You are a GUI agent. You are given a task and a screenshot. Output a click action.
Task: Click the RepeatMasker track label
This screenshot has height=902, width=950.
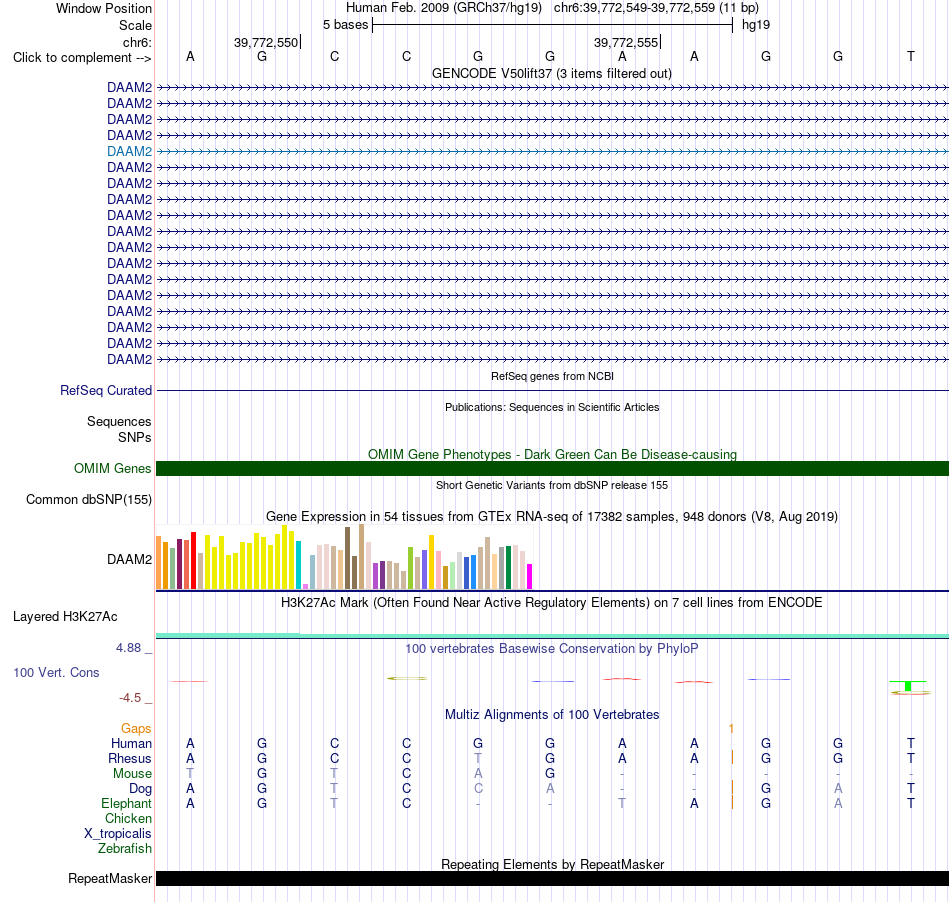click(110, 878)
